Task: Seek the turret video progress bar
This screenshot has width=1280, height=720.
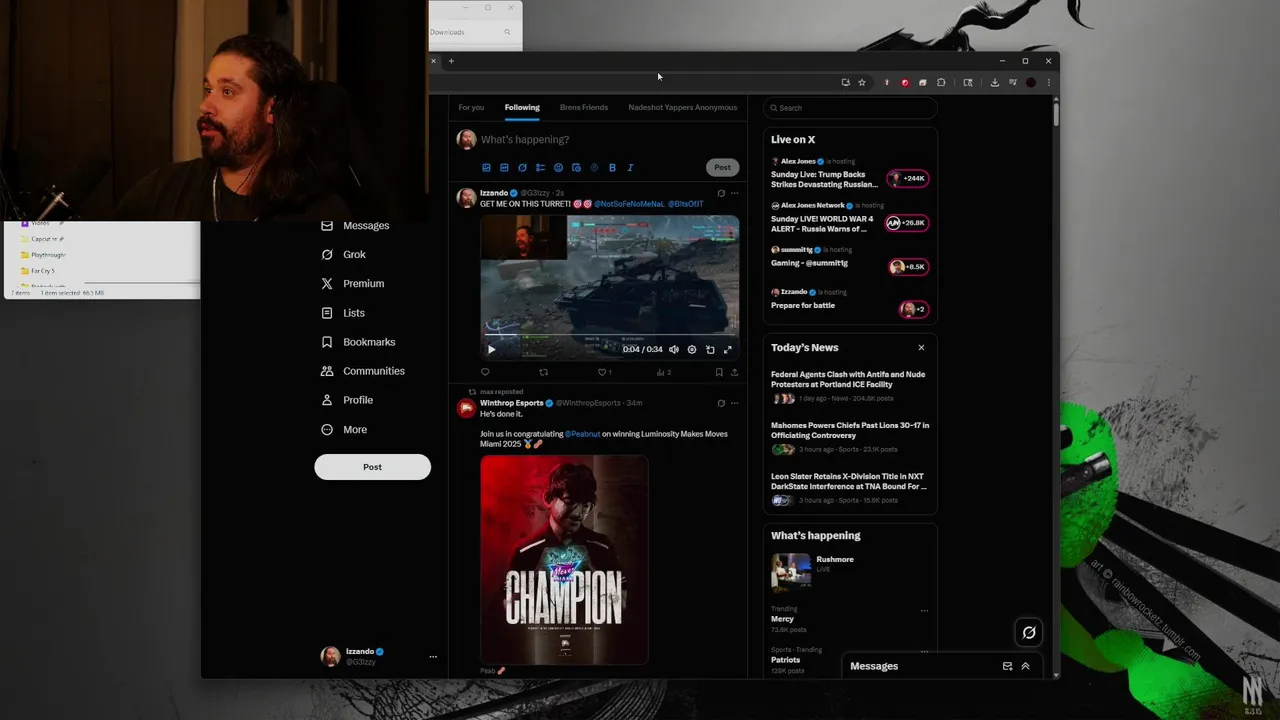Action: coord(610,335)
